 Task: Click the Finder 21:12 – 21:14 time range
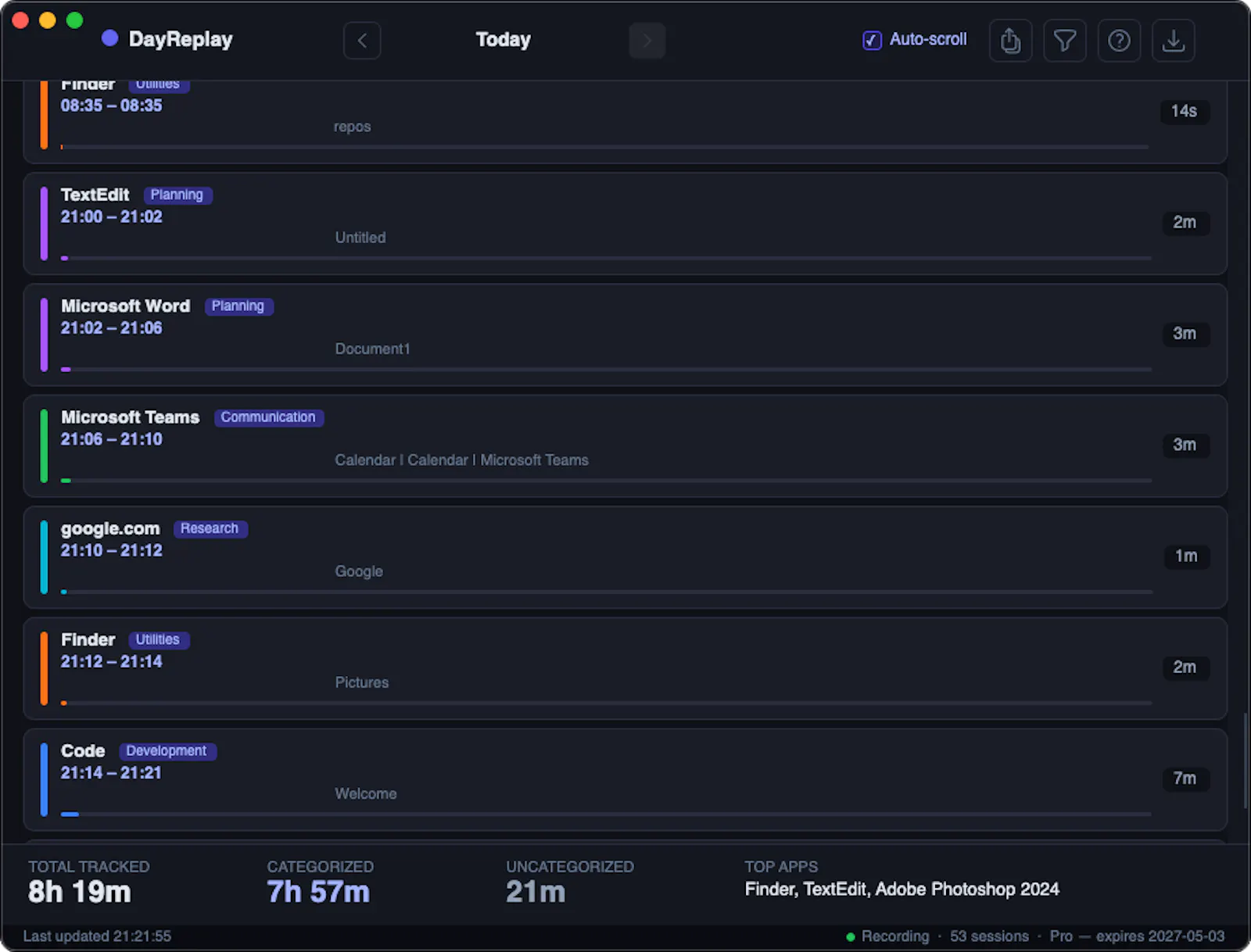click(112, 661)
